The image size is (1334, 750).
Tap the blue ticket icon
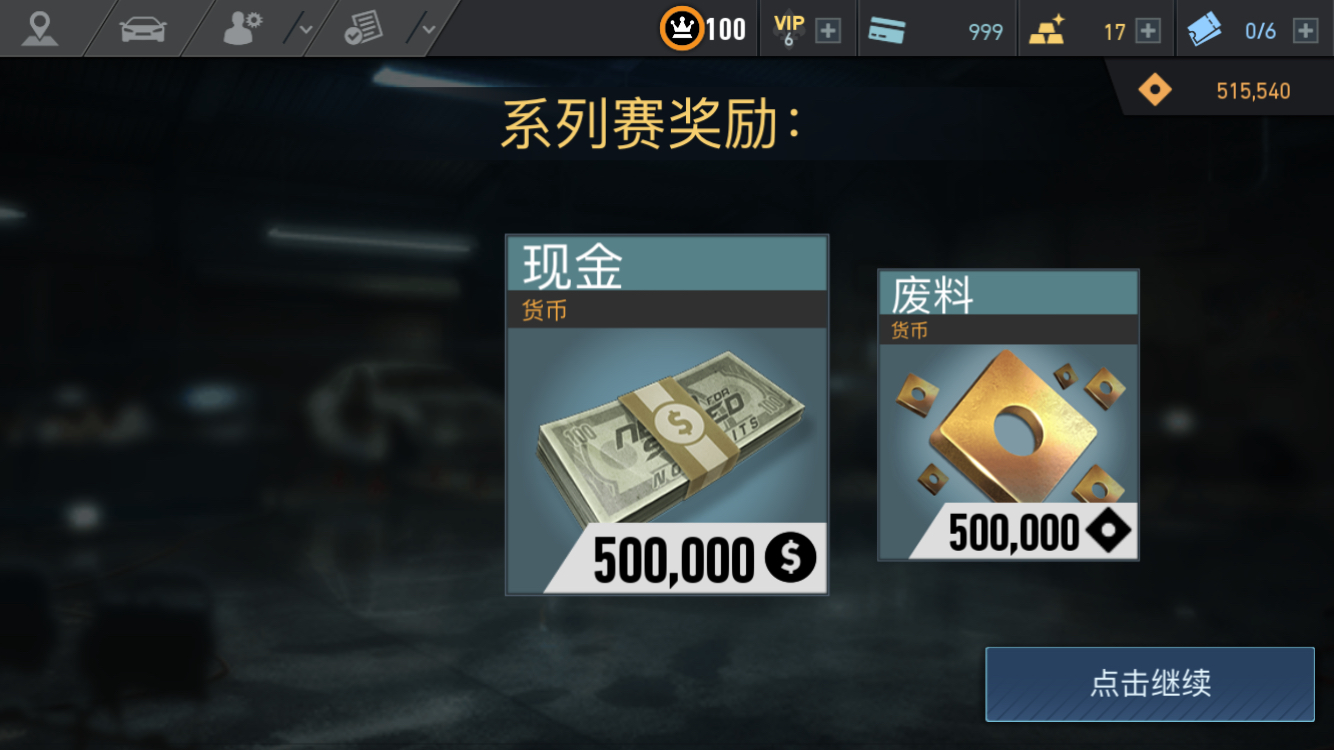click(1205, 31)
